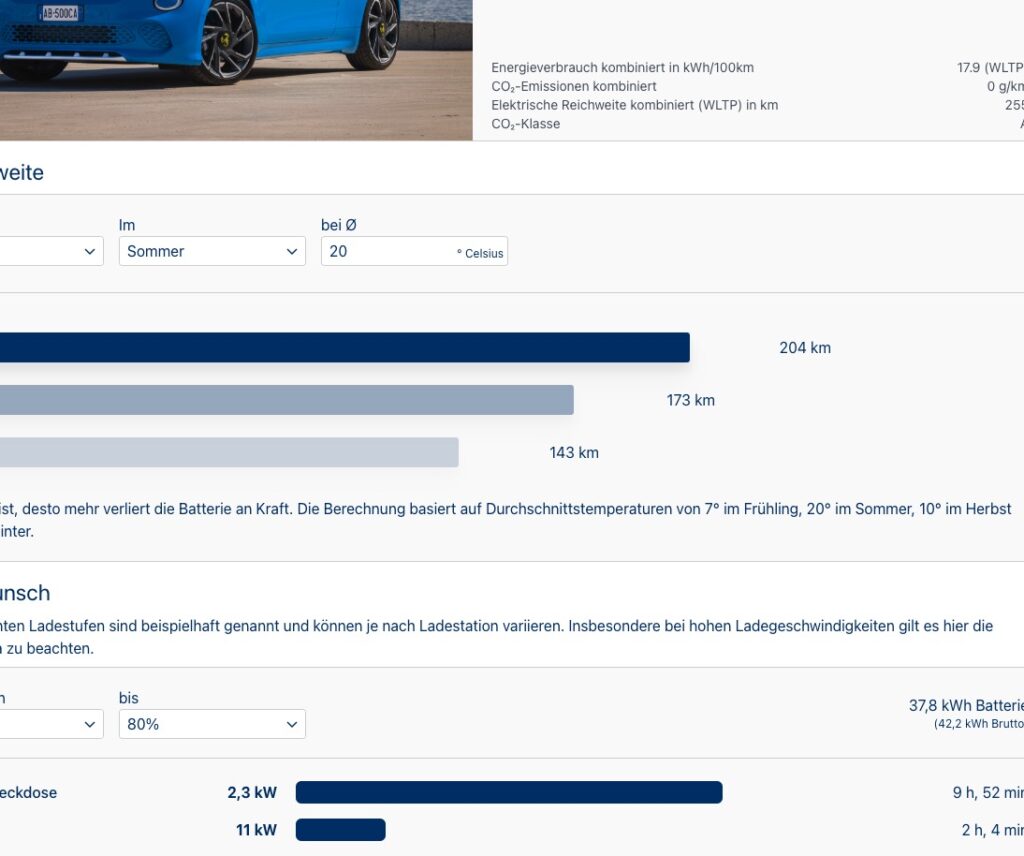Click the chevron left of the 80% dropdown

[x=90, y=724]
